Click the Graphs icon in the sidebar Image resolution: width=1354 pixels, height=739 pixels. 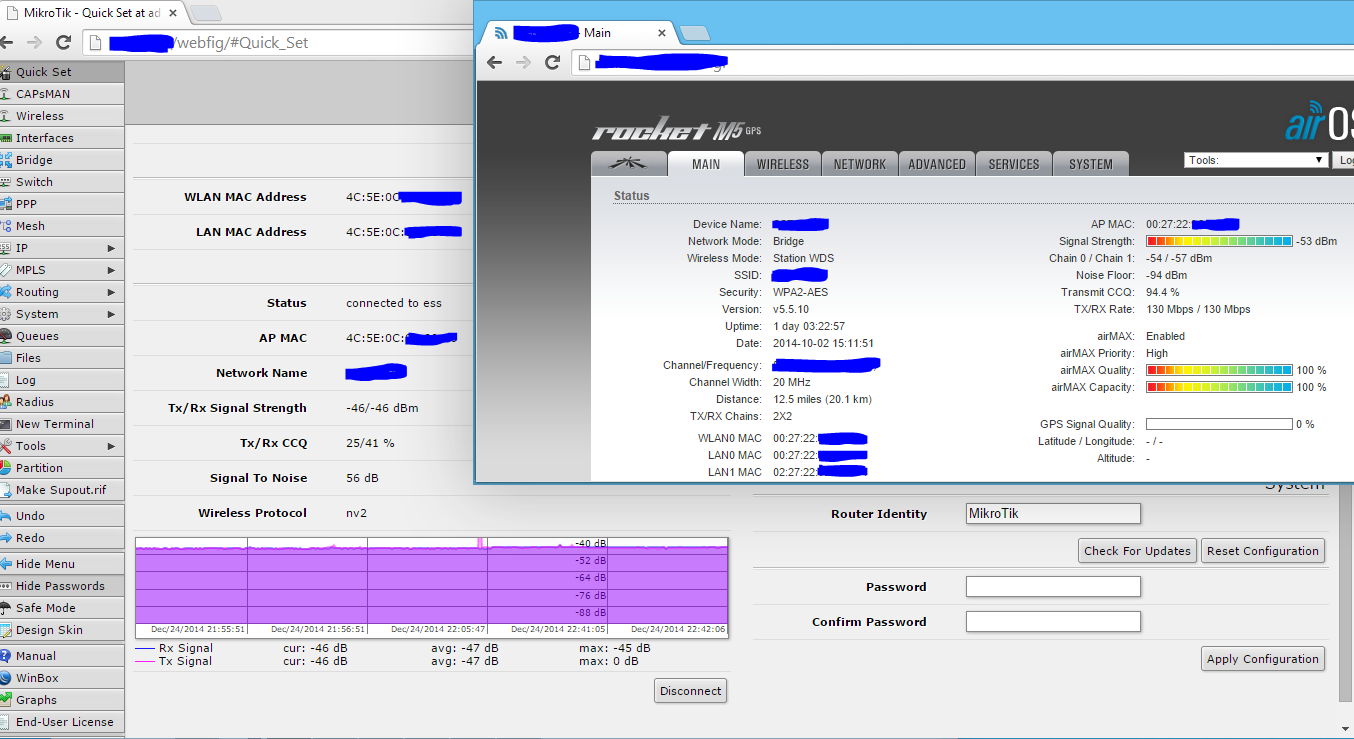(6, 700)
